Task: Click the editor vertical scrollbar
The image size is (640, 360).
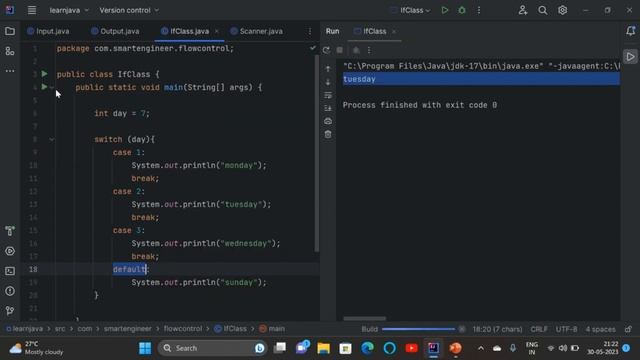Action: pyautogui.click(x=317, y=153)
